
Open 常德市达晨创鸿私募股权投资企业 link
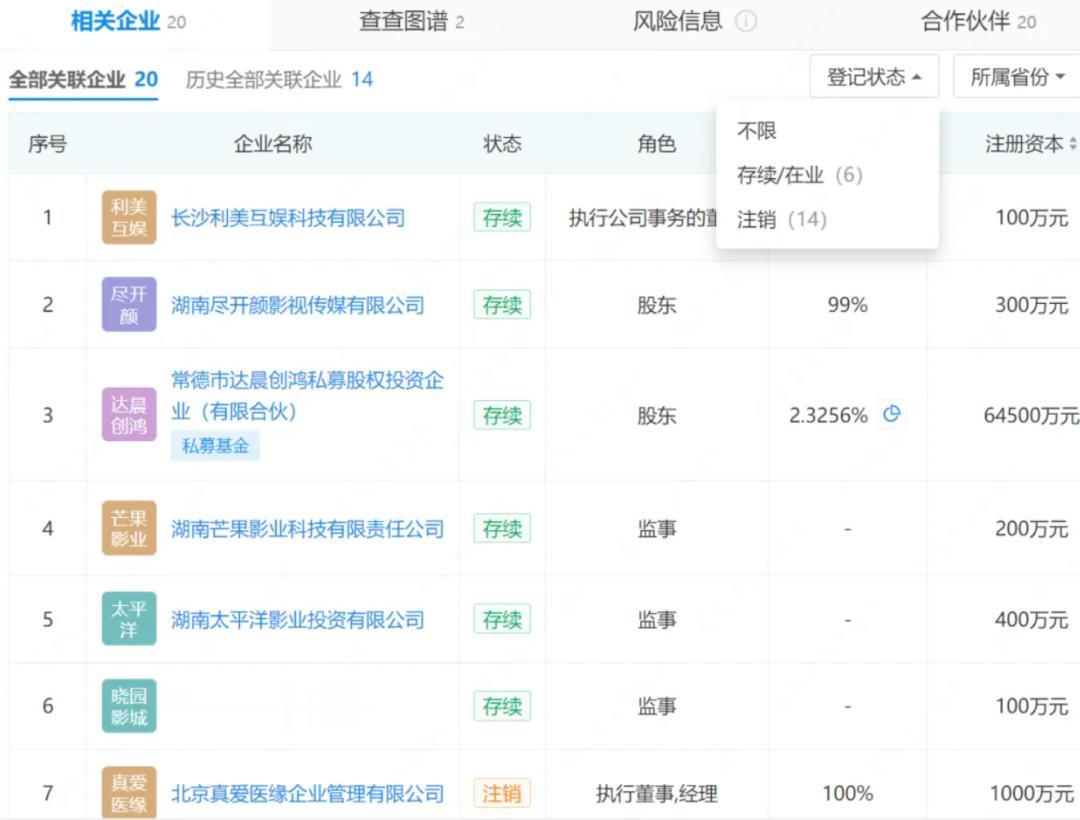click(307, 395)
